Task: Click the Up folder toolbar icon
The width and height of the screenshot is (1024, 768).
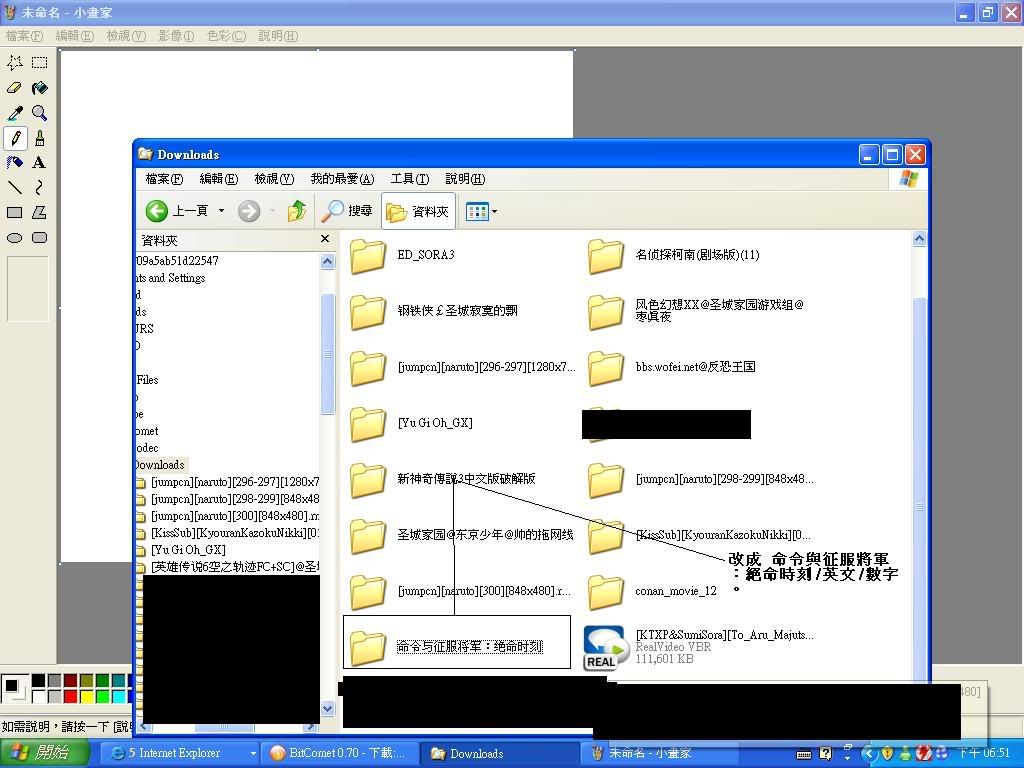Action: pyautogui.click(x=296, y=211)
